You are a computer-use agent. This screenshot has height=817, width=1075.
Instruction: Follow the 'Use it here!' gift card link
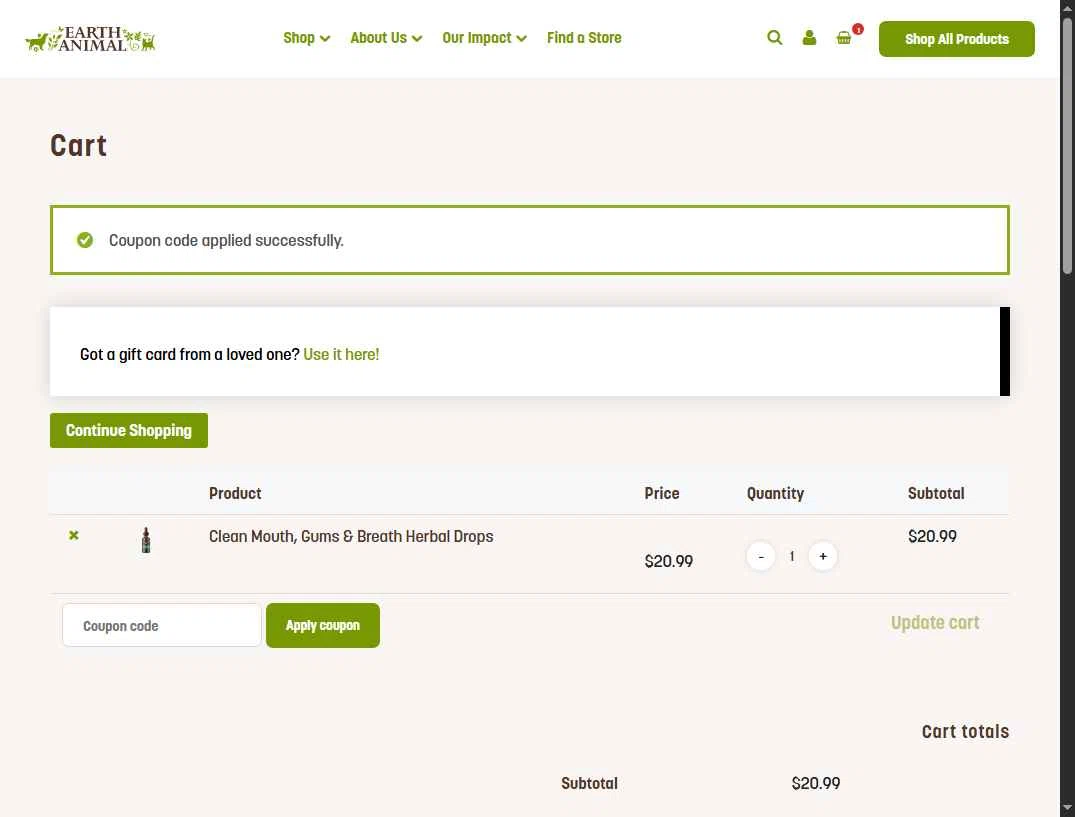(x=341, y=354)
